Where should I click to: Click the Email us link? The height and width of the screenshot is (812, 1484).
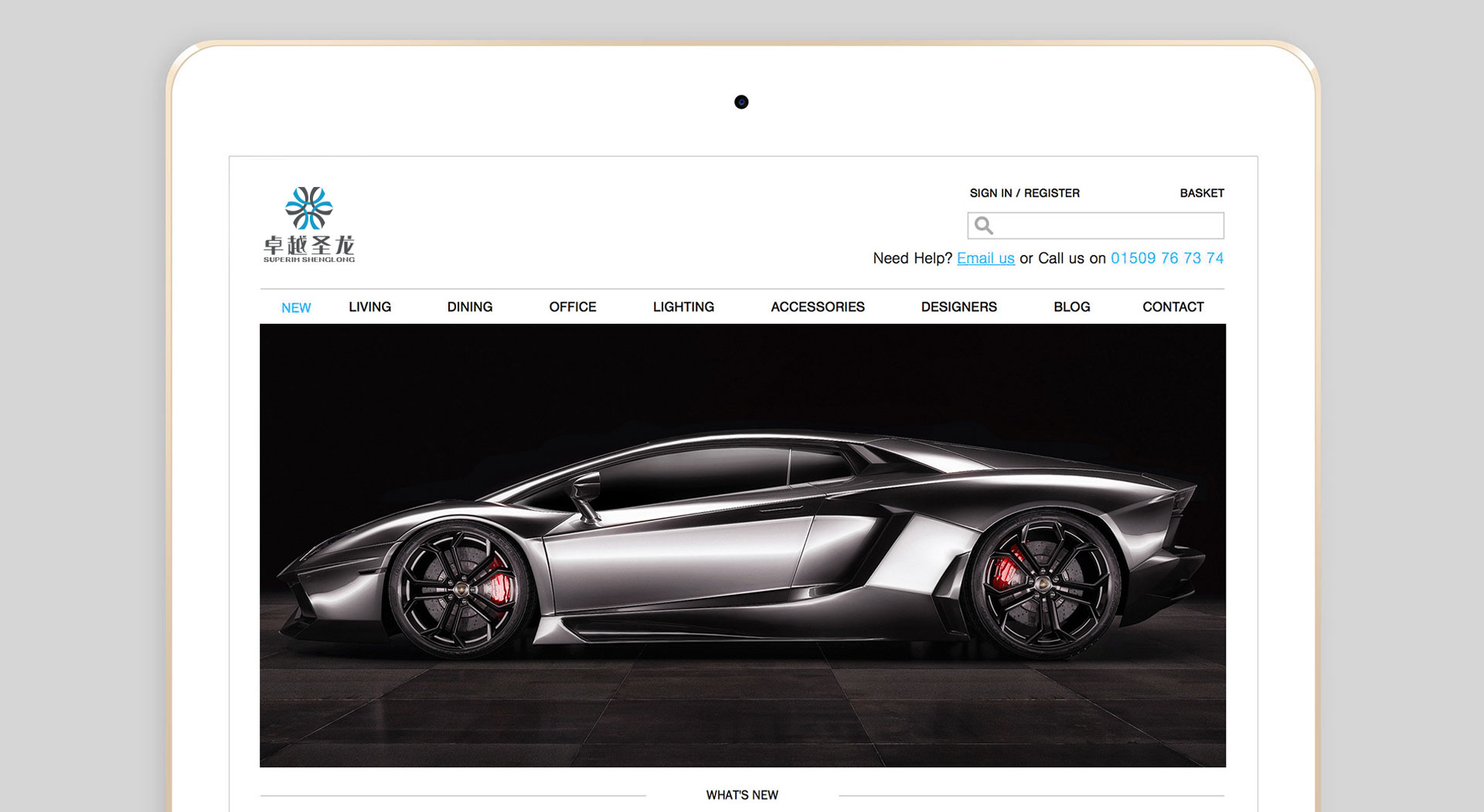985,258
